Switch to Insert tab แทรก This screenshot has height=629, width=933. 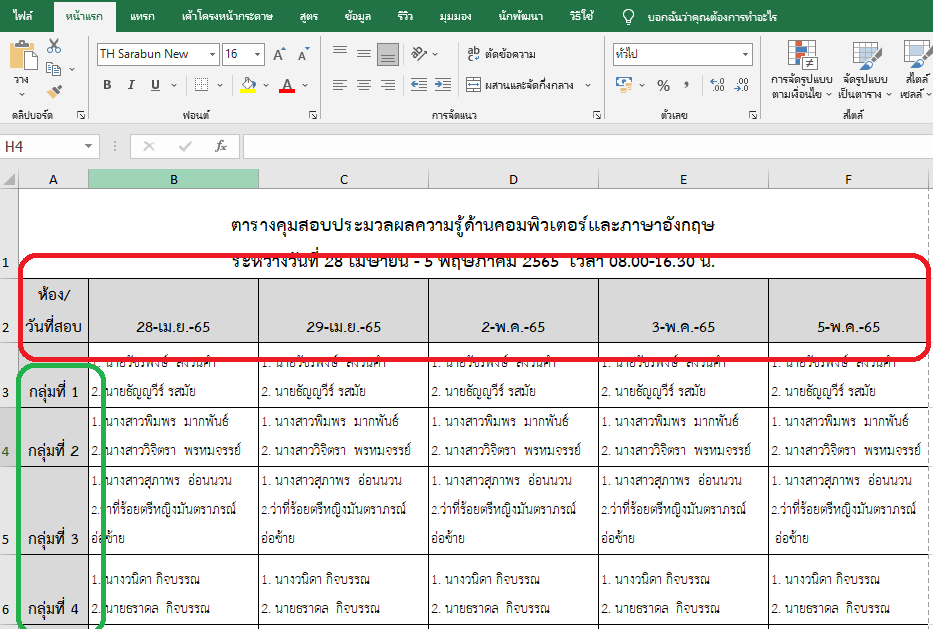point(143,16)
